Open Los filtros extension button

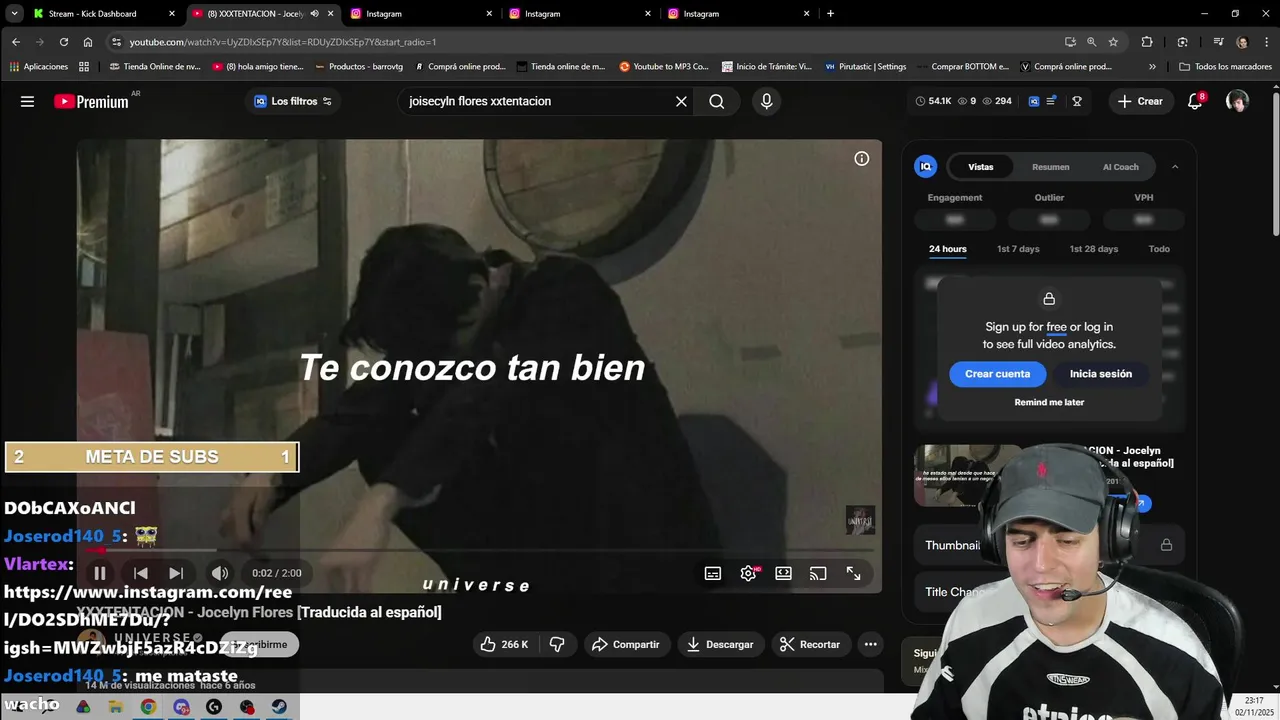pos(292,101)
